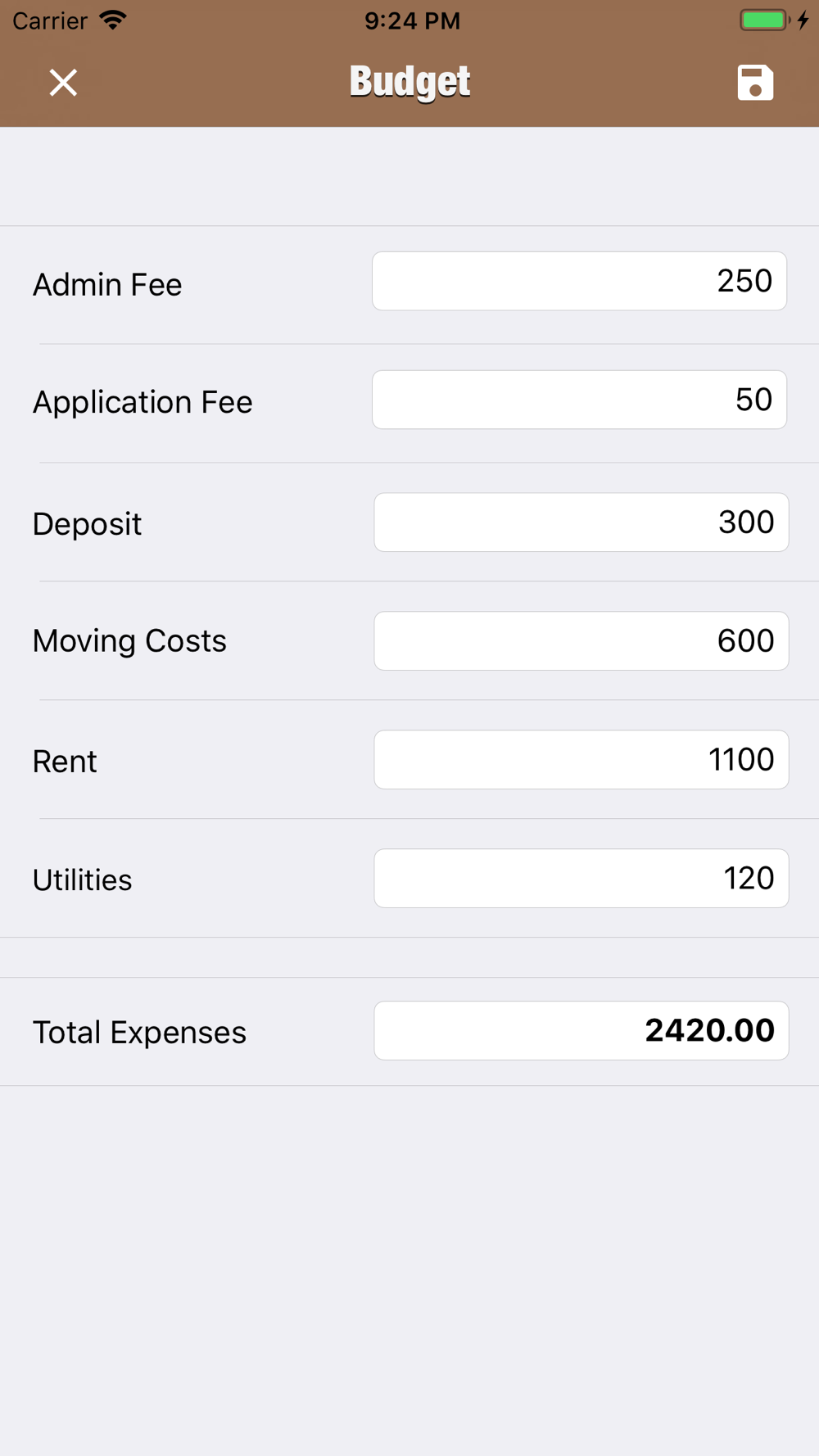
Task: Focus the Deposit value field
Action: [581, 522]
